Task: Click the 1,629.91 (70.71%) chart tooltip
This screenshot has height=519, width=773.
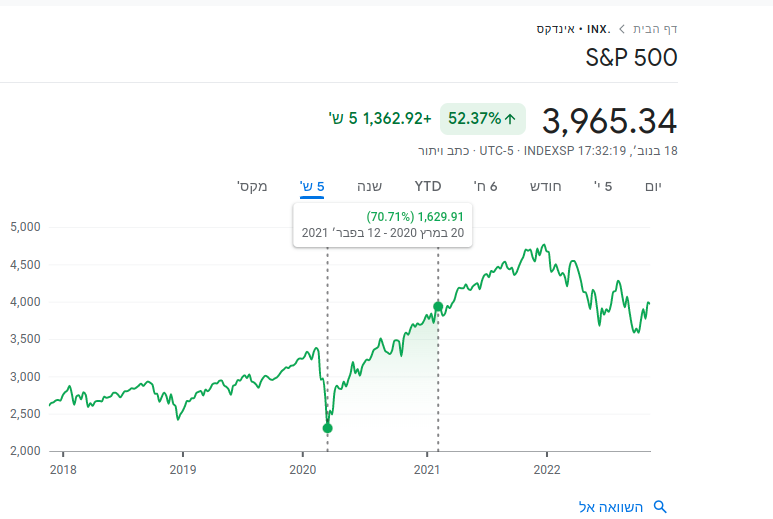Action: [x=382, y=224]
